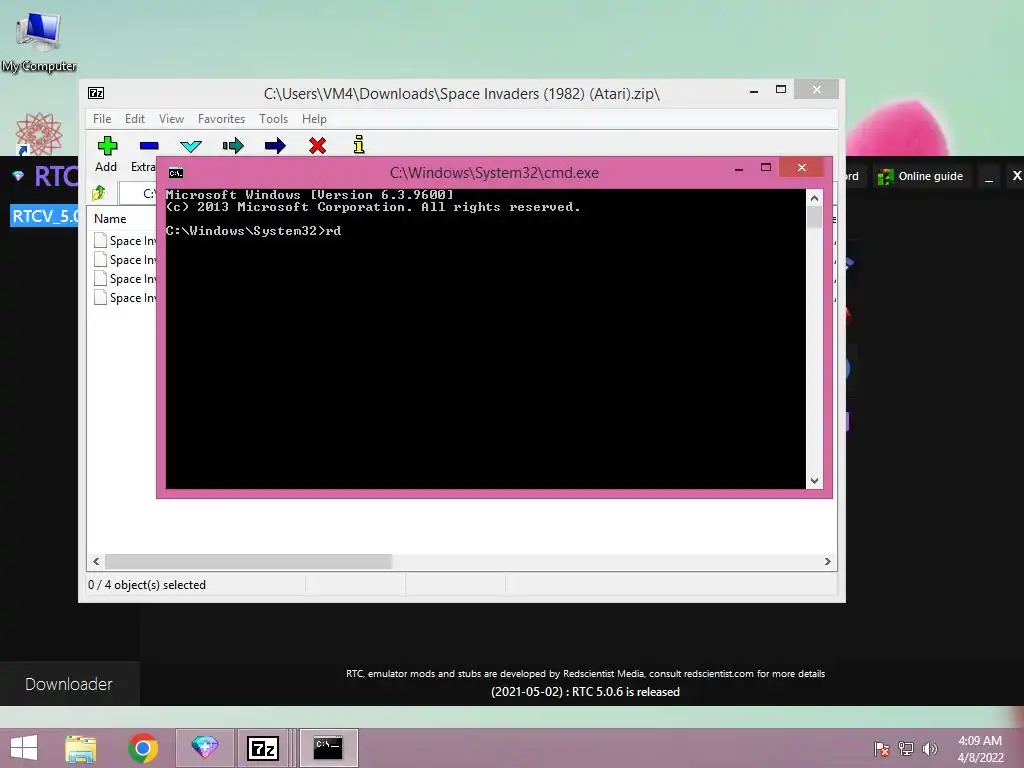Click the dark blue Move arrow icon

point(275,145)
